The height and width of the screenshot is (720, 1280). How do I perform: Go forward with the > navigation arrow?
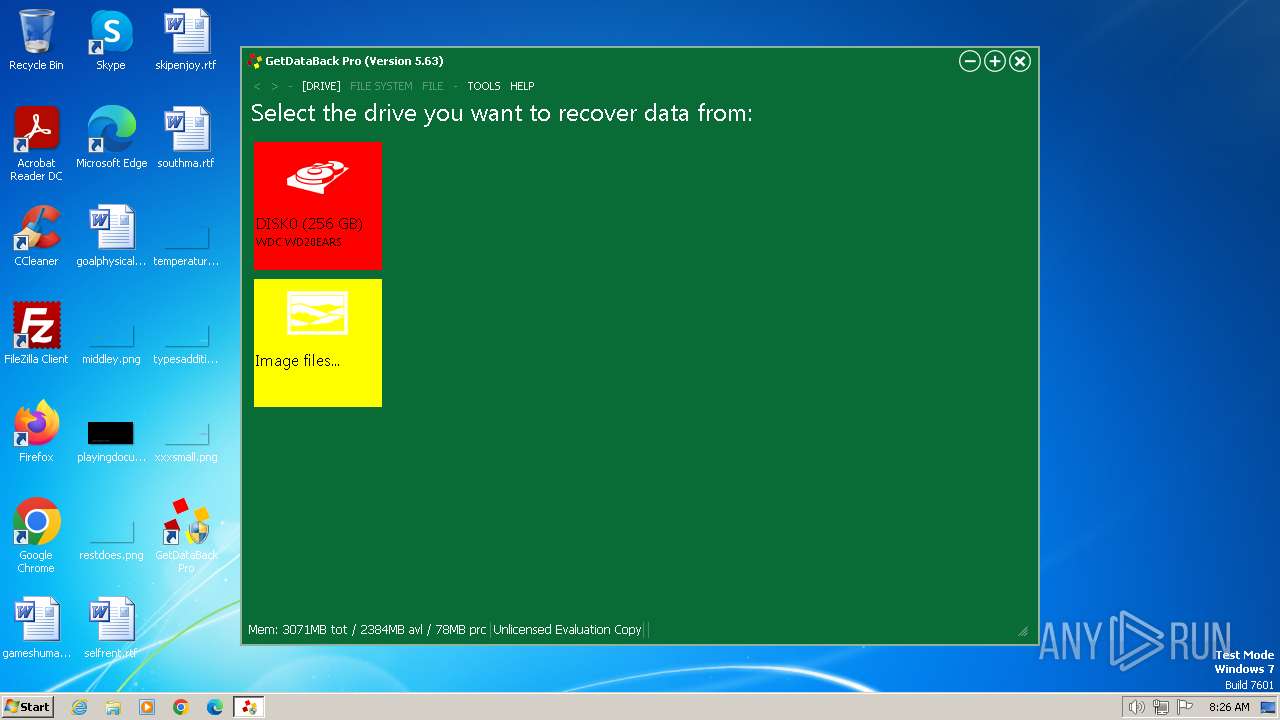coord(275,86)
